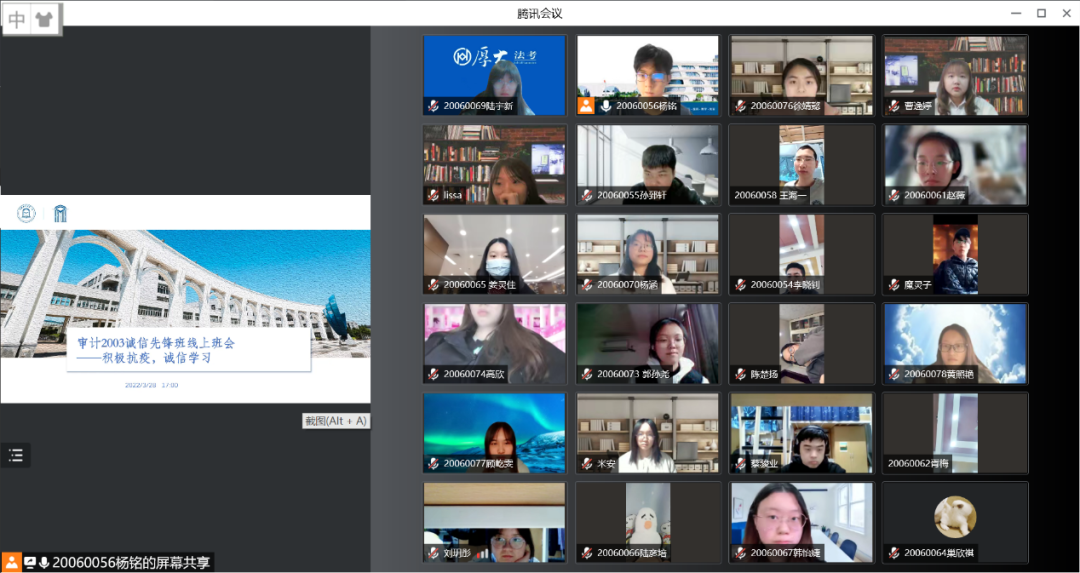Click the microphone icon on 20060056杨铭's tile
The width and height of the screenshot is (1080, 573).
pyautogui.click(x=605, y=106)
